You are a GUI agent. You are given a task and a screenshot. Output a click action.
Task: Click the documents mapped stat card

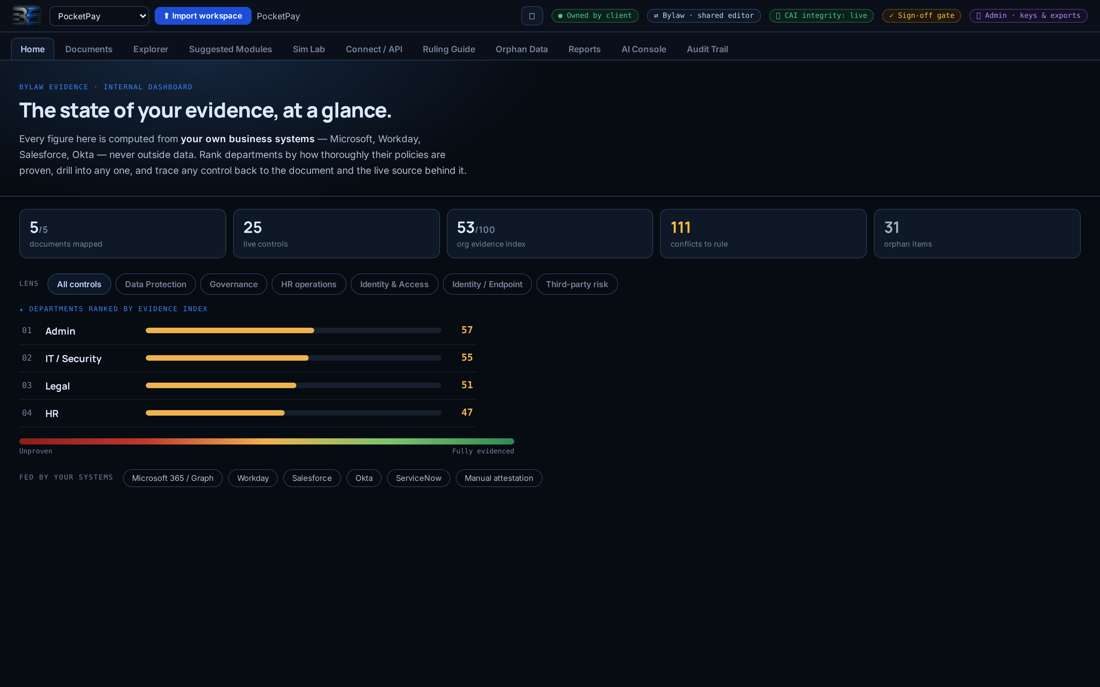[x=123, y=234]
